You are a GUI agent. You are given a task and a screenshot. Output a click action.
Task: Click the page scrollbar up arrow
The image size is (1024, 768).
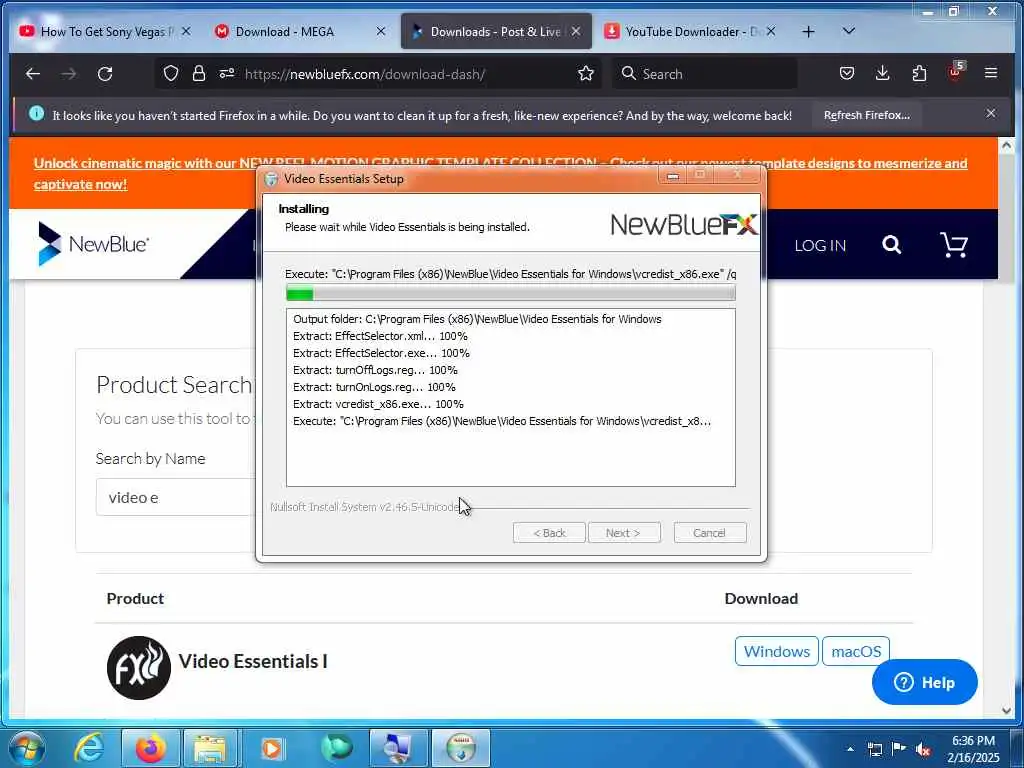1006,146
